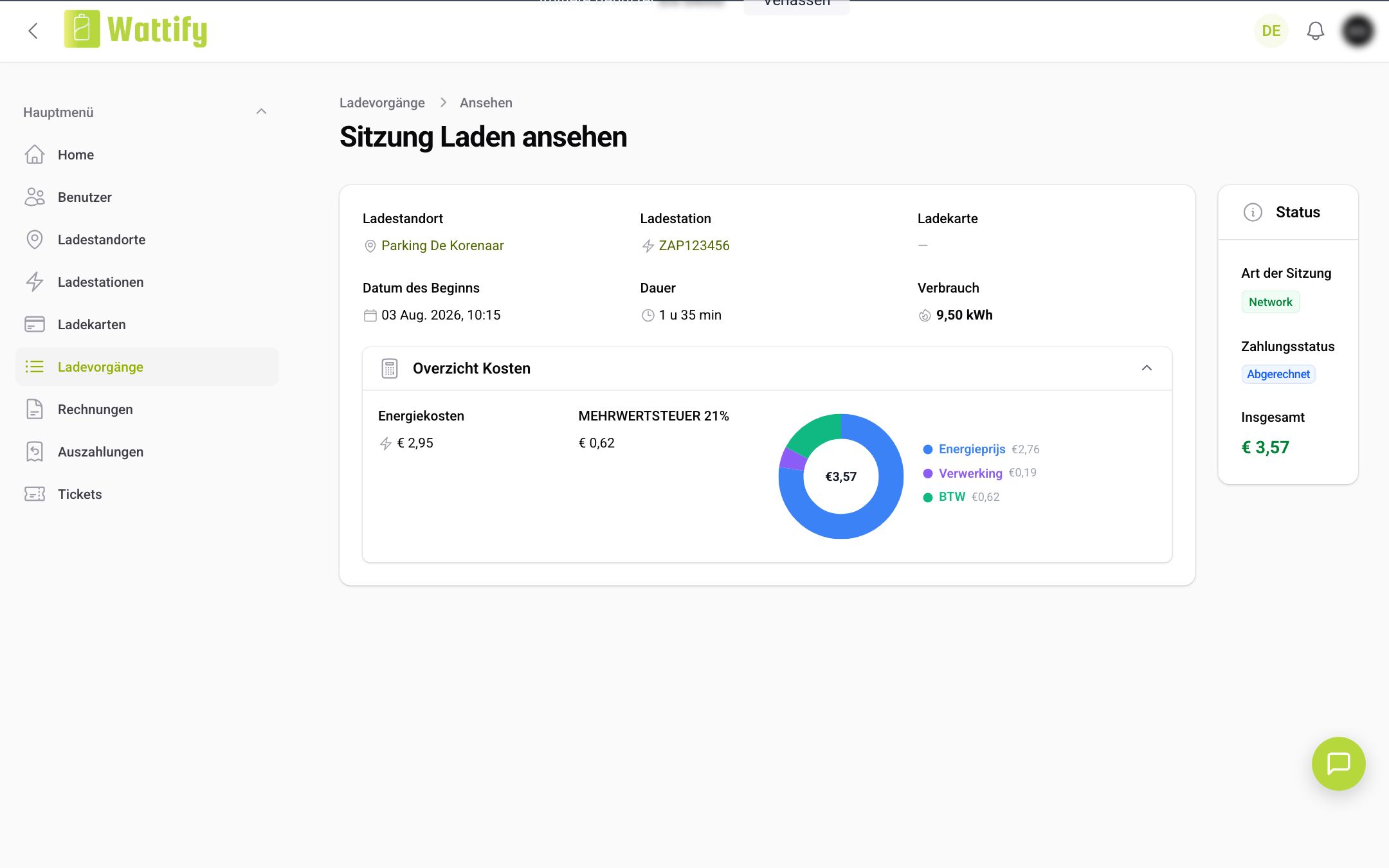The height and width of the screenshot is (868, 1389).
Task: Click the calculator icon in Overzicht Kosten
Action: (x=389, y=368)
